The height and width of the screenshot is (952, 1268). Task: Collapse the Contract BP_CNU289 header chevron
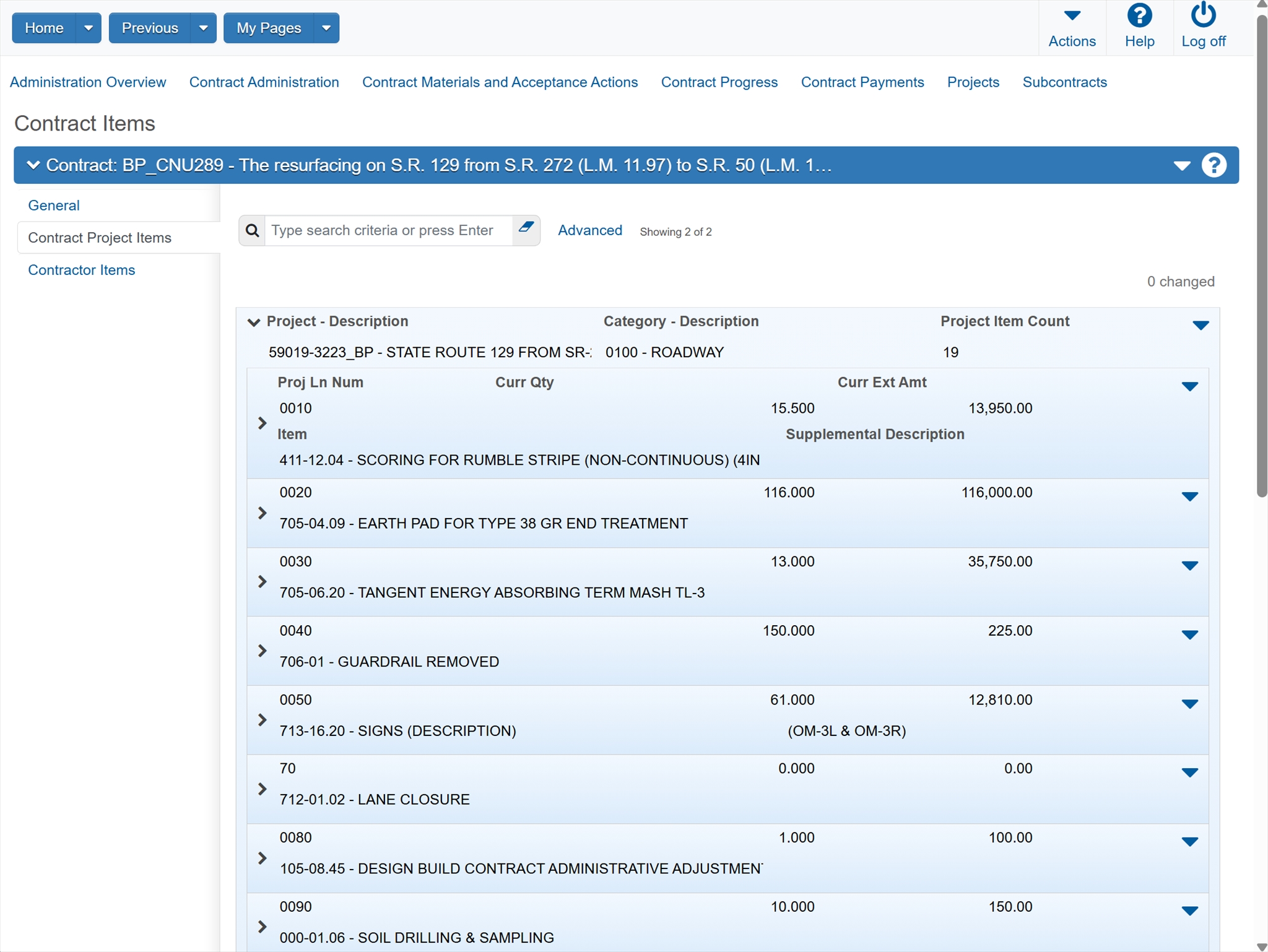33,165
